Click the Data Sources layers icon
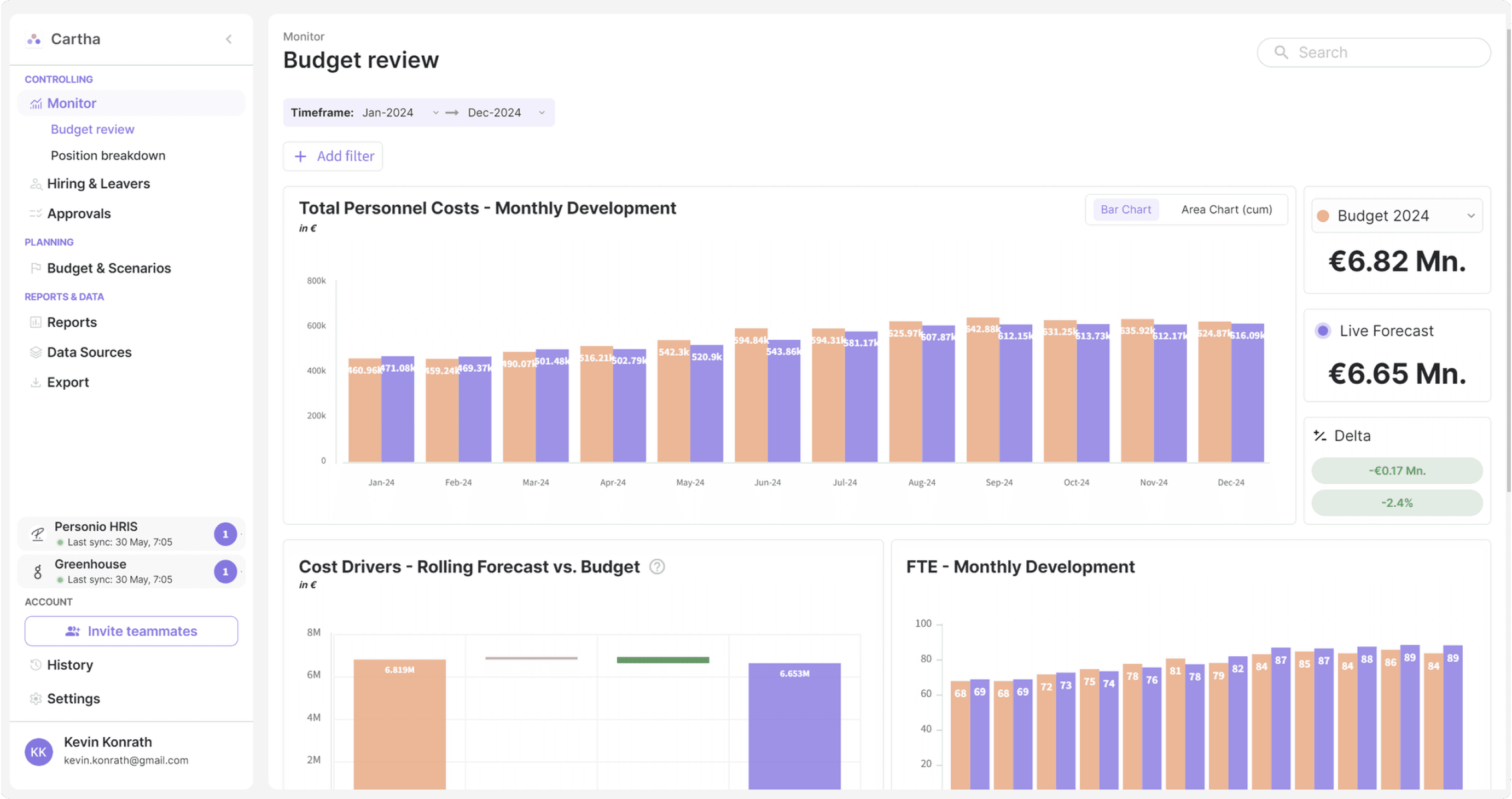This screenshot has width=1512, height=799. pyautogui.click(x=36, y=352)
